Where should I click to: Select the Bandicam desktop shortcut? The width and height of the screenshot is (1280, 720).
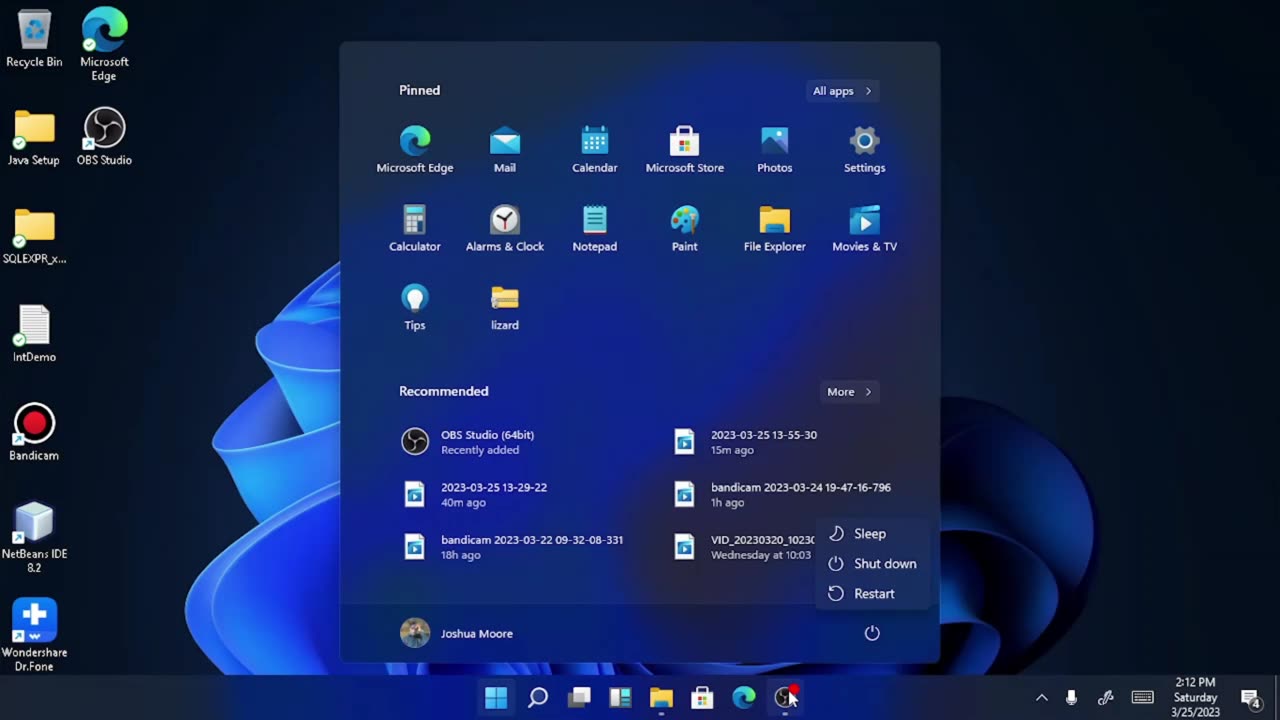tap(34, 433)
